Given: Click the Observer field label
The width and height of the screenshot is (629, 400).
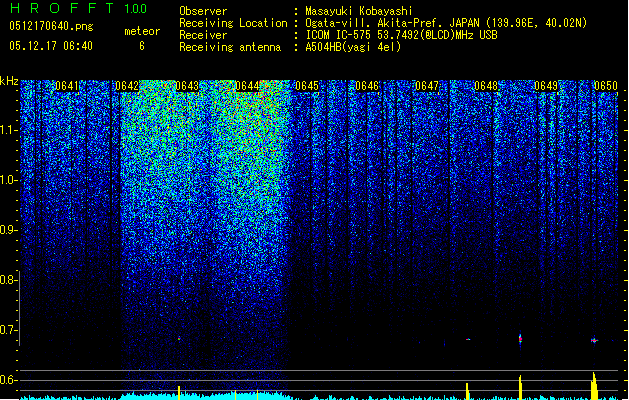Looking at the screenshot, I should click(203, 11).
